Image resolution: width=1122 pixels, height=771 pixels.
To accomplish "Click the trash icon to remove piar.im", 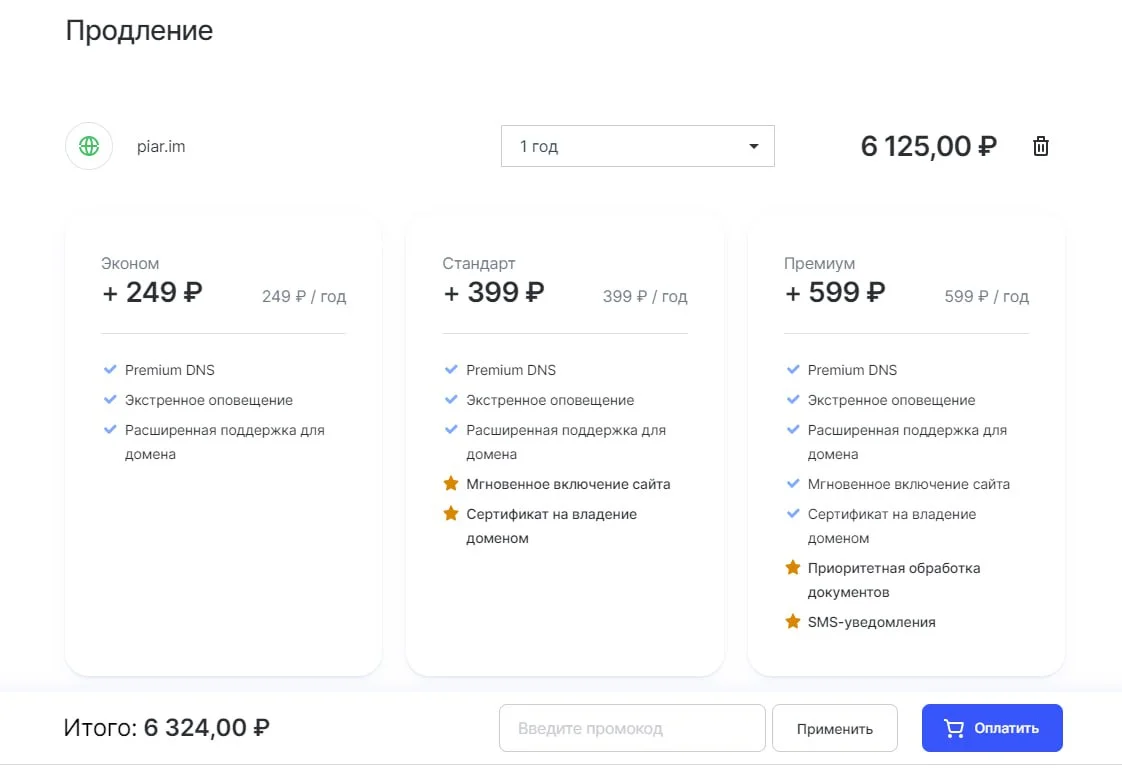I will (1041, 146).
